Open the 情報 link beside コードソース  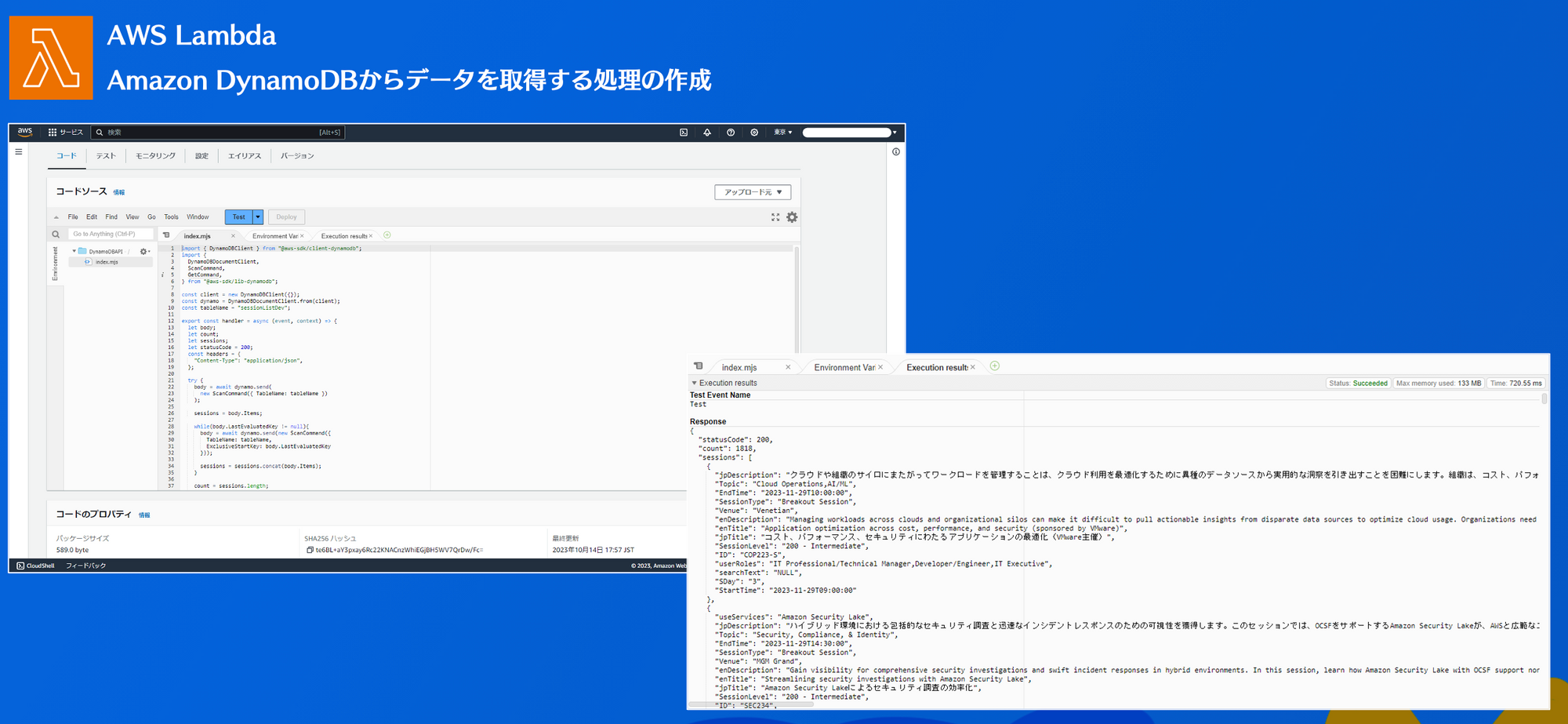pyautogui.click(x=118, y=192)
